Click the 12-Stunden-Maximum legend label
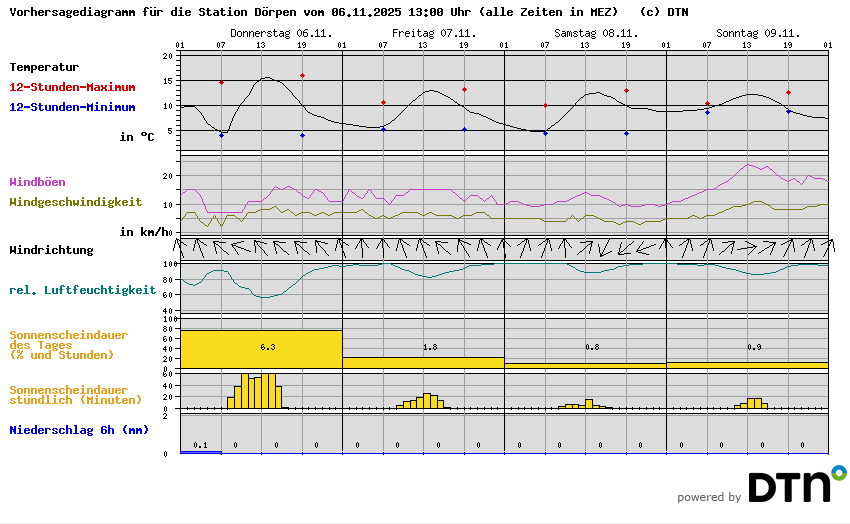 (74, 87)
